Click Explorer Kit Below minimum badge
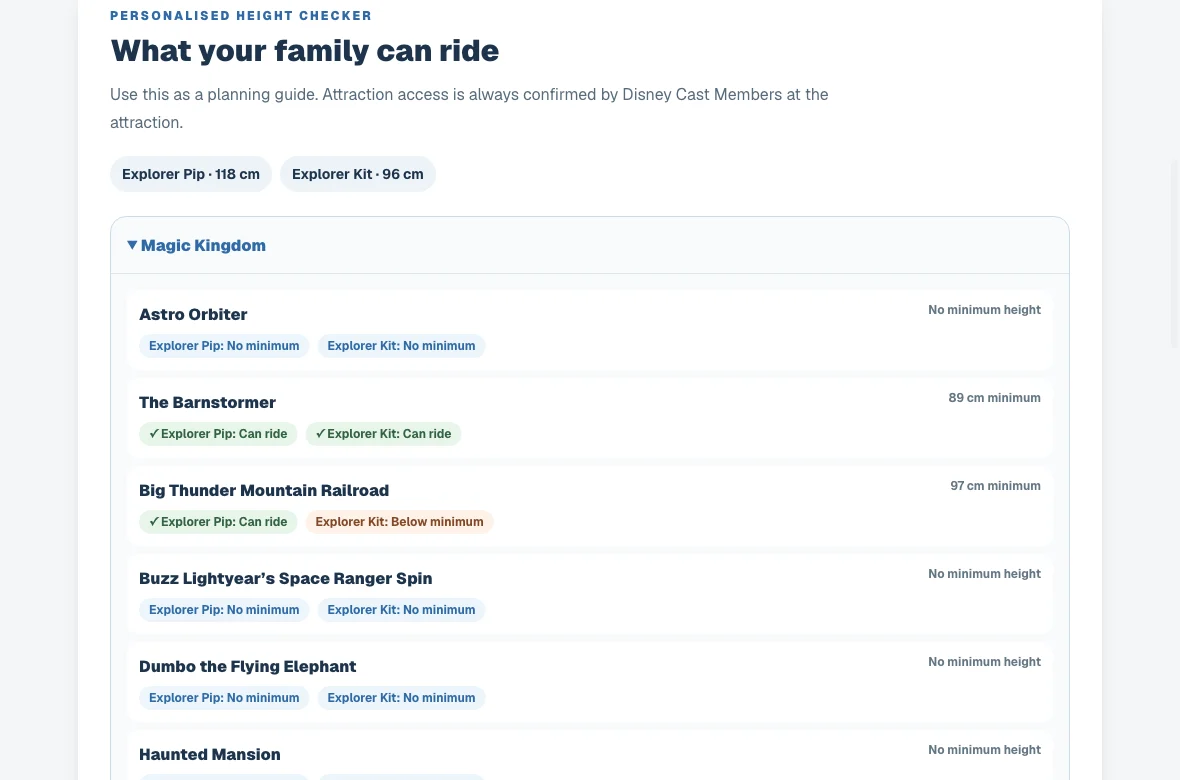Image resolution: width=1180 pixels, height=780 pixels. pos(400,522)
